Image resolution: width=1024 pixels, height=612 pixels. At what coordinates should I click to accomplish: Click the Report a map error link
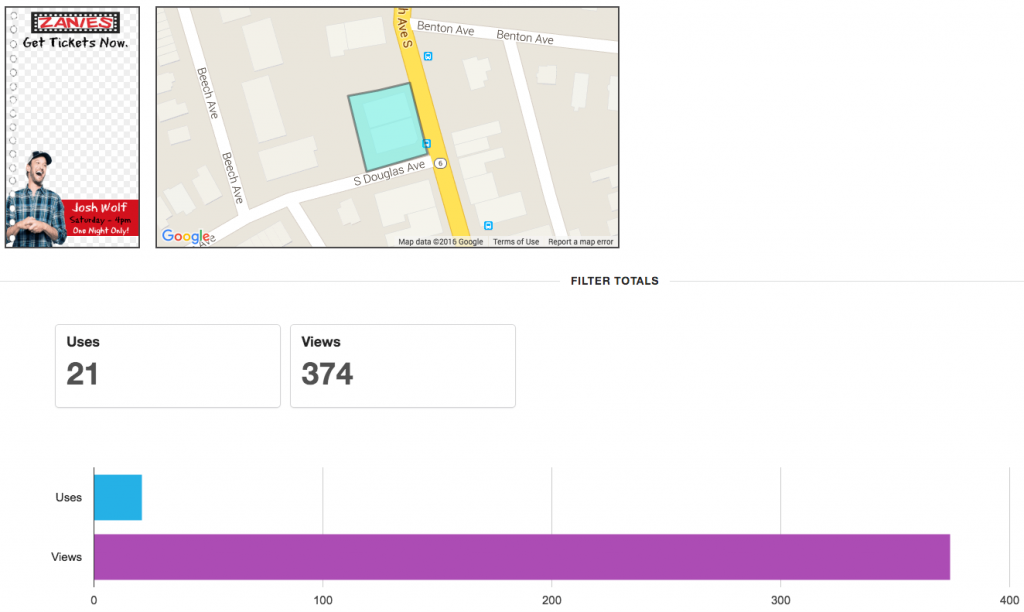click(x=580, y=242)
